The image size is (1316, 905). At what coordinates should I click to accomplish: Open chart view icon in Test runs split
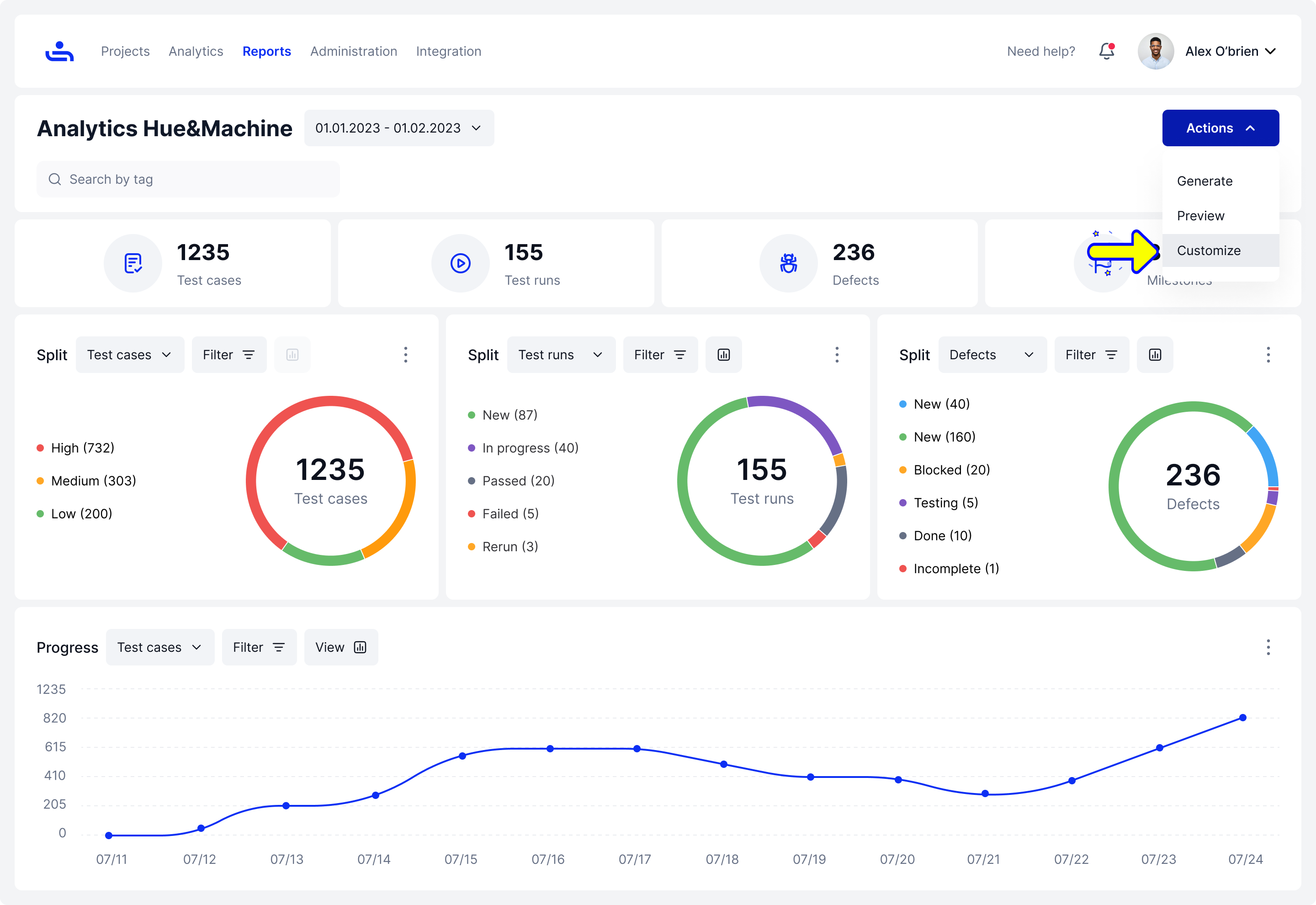click(723, 355)
